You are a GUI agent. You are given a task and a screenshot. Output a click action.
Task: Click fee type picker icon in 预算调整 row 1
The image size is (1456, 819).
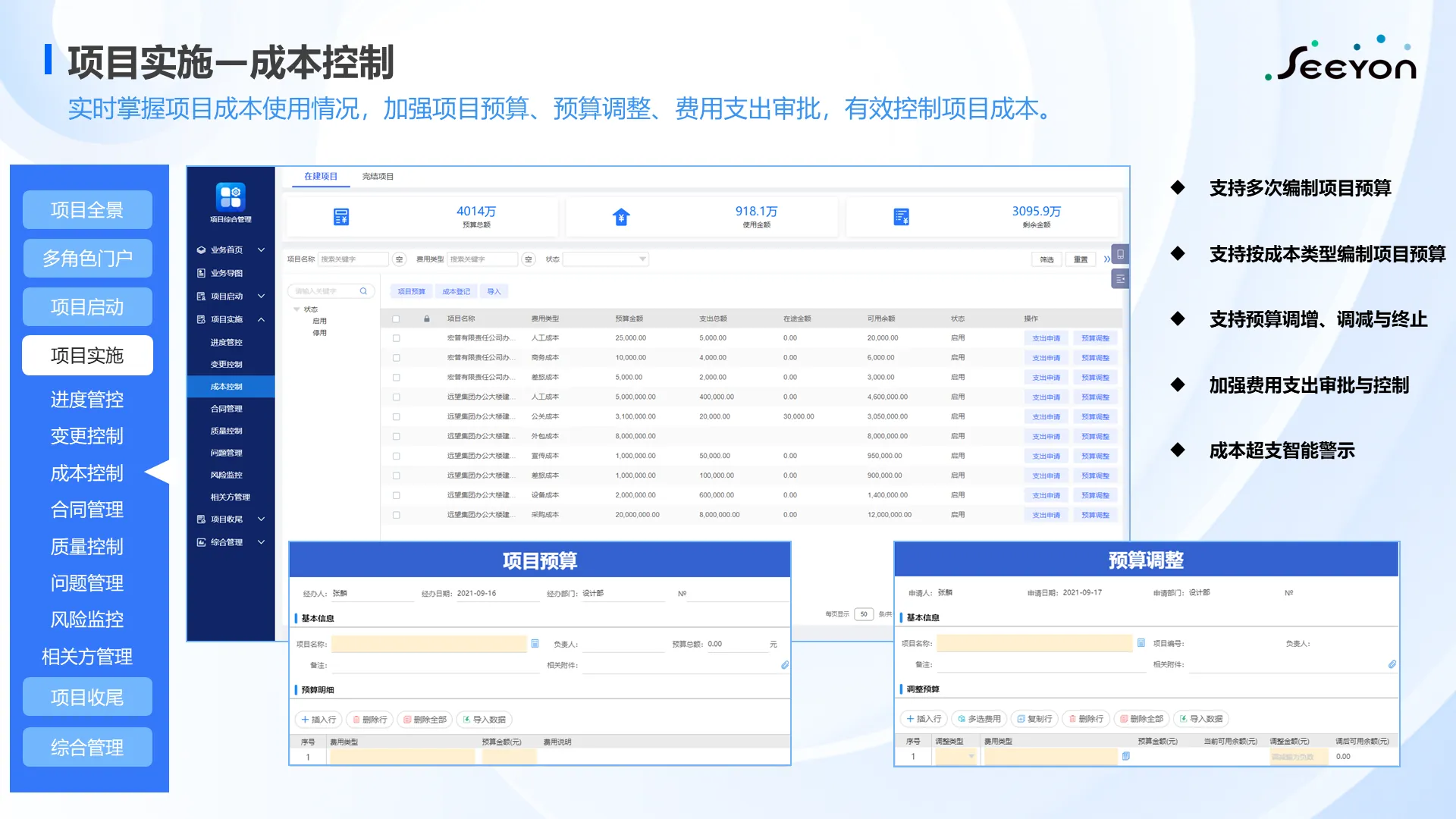tap(1125, 756)
